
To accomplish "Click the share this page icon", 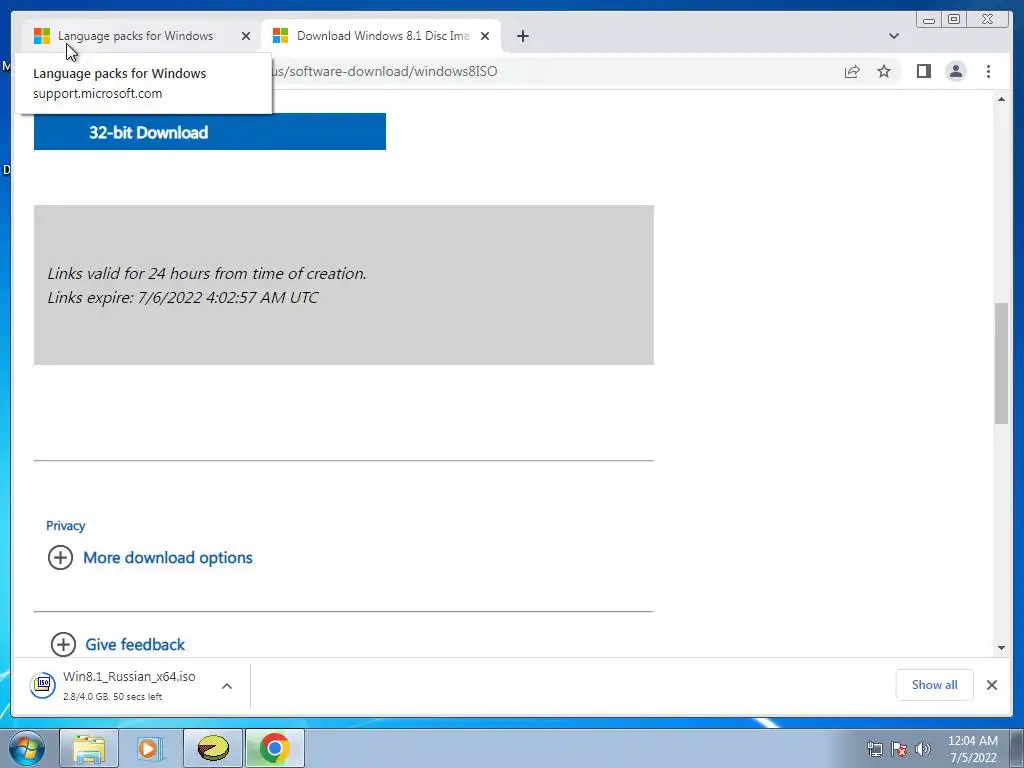I will click(x=852, y=71).
